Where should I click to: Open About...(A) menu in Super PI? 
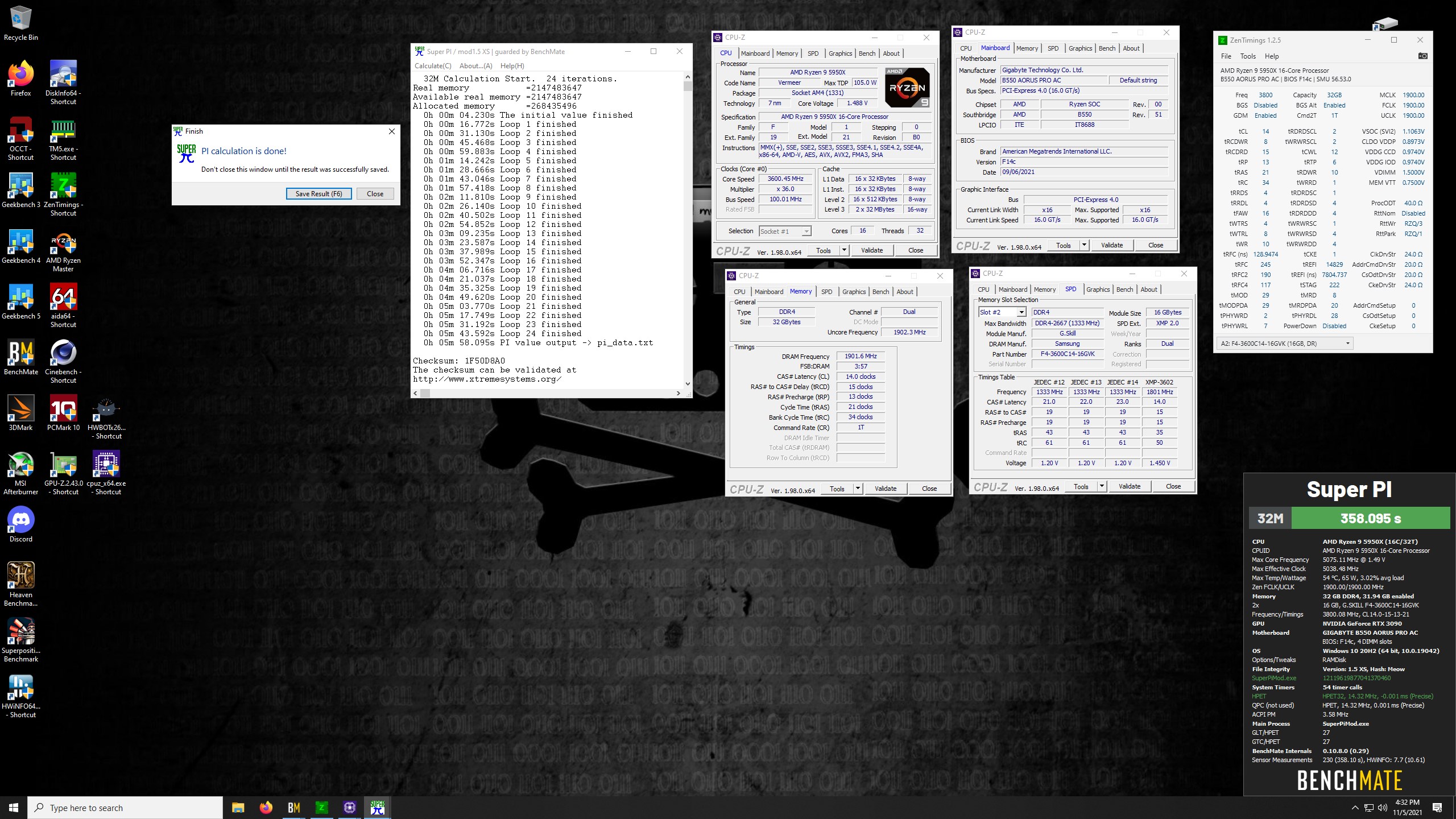click(x=475, y=66)
